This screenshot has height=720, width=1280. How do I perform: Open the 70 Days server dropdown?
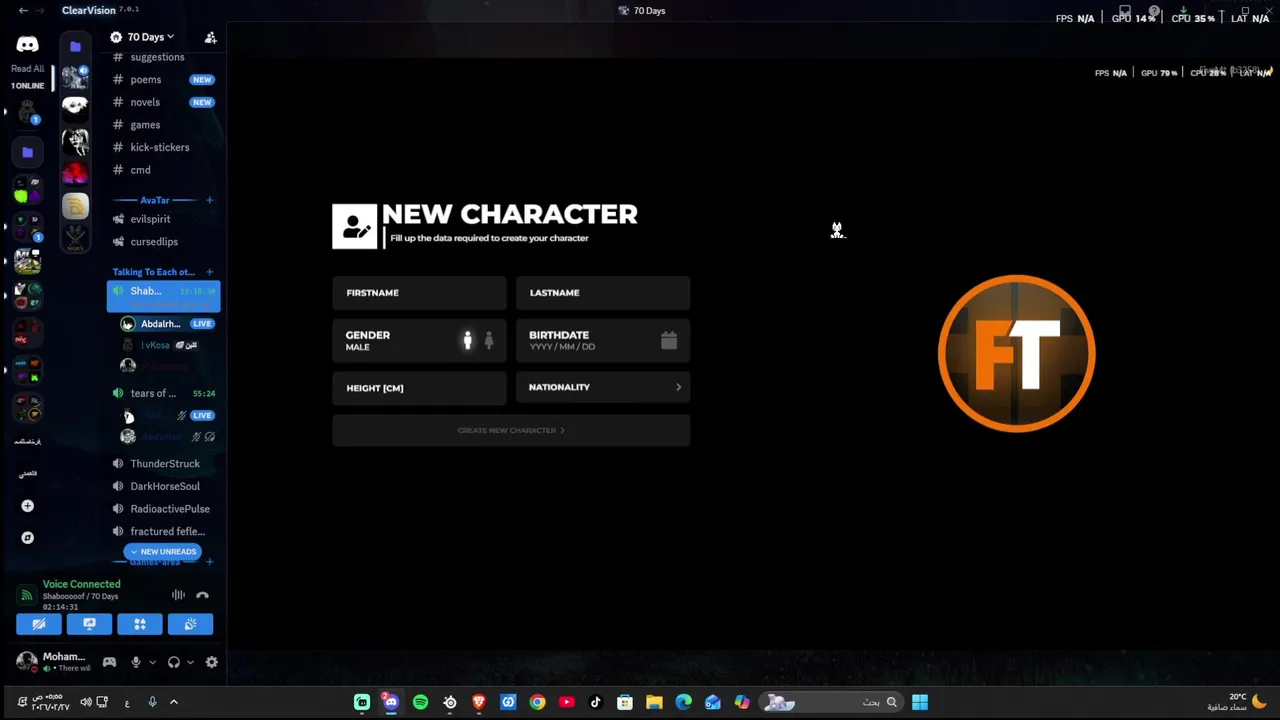coord(144,37)
